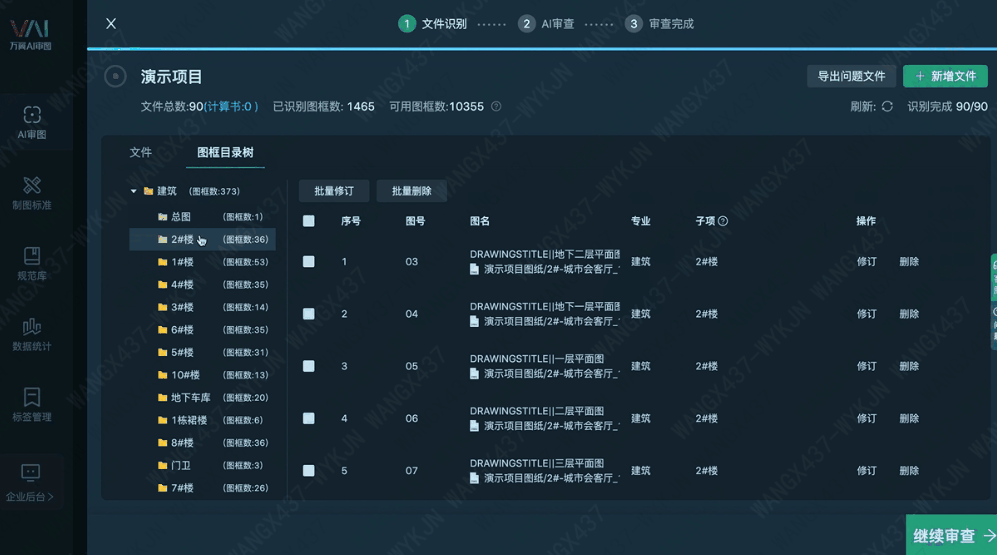Close the panel with the X icon

point(111,23)
